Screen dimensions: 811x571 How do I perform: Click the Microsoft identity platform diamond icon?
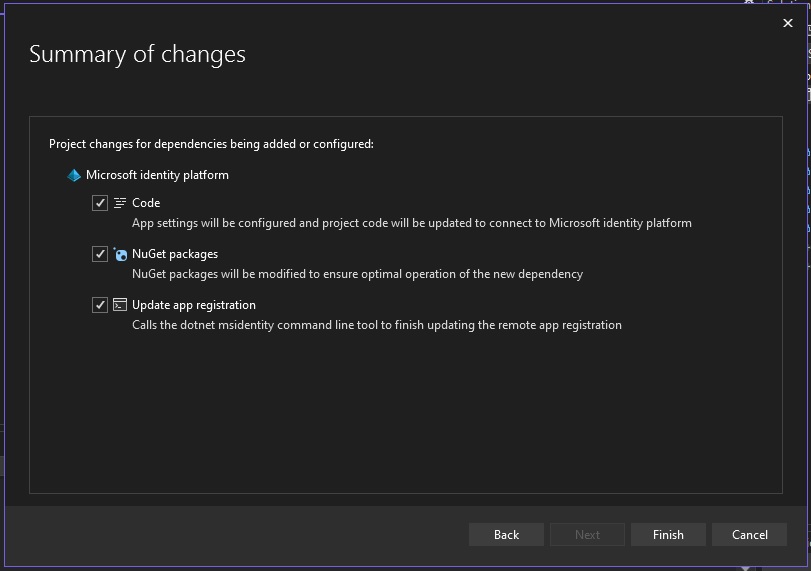pos(74,175)
